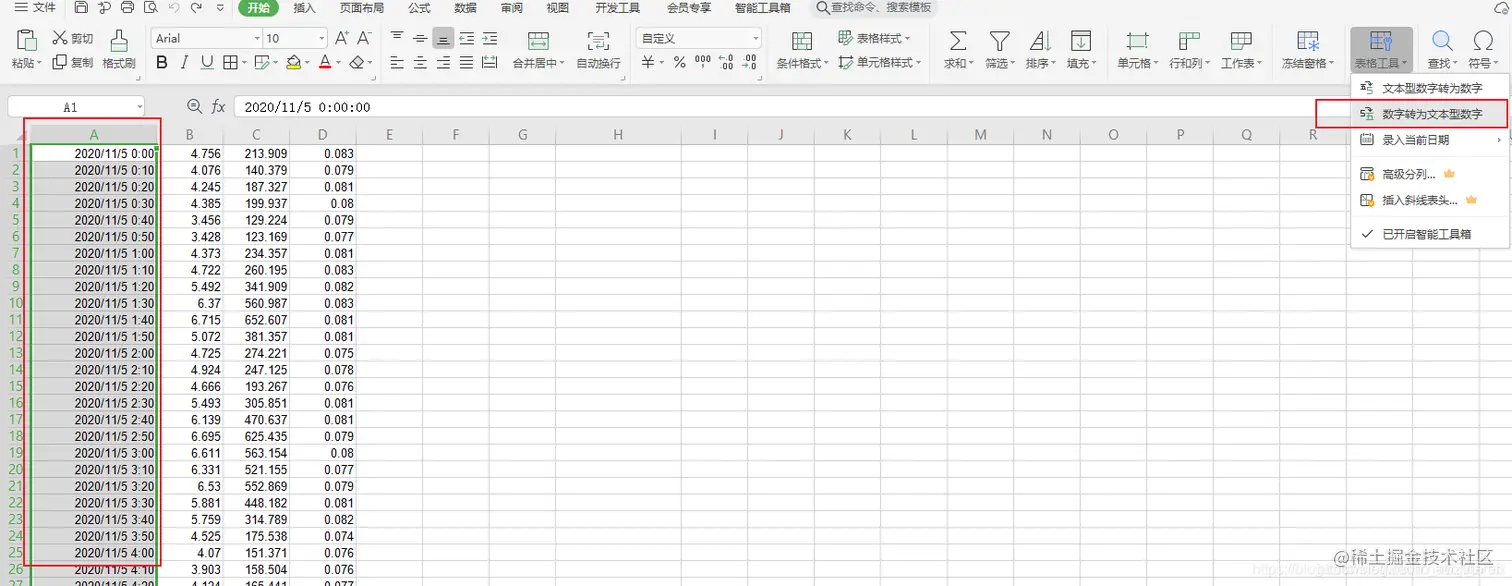
Task: Toggle align text left
Action: coord(396,62)
